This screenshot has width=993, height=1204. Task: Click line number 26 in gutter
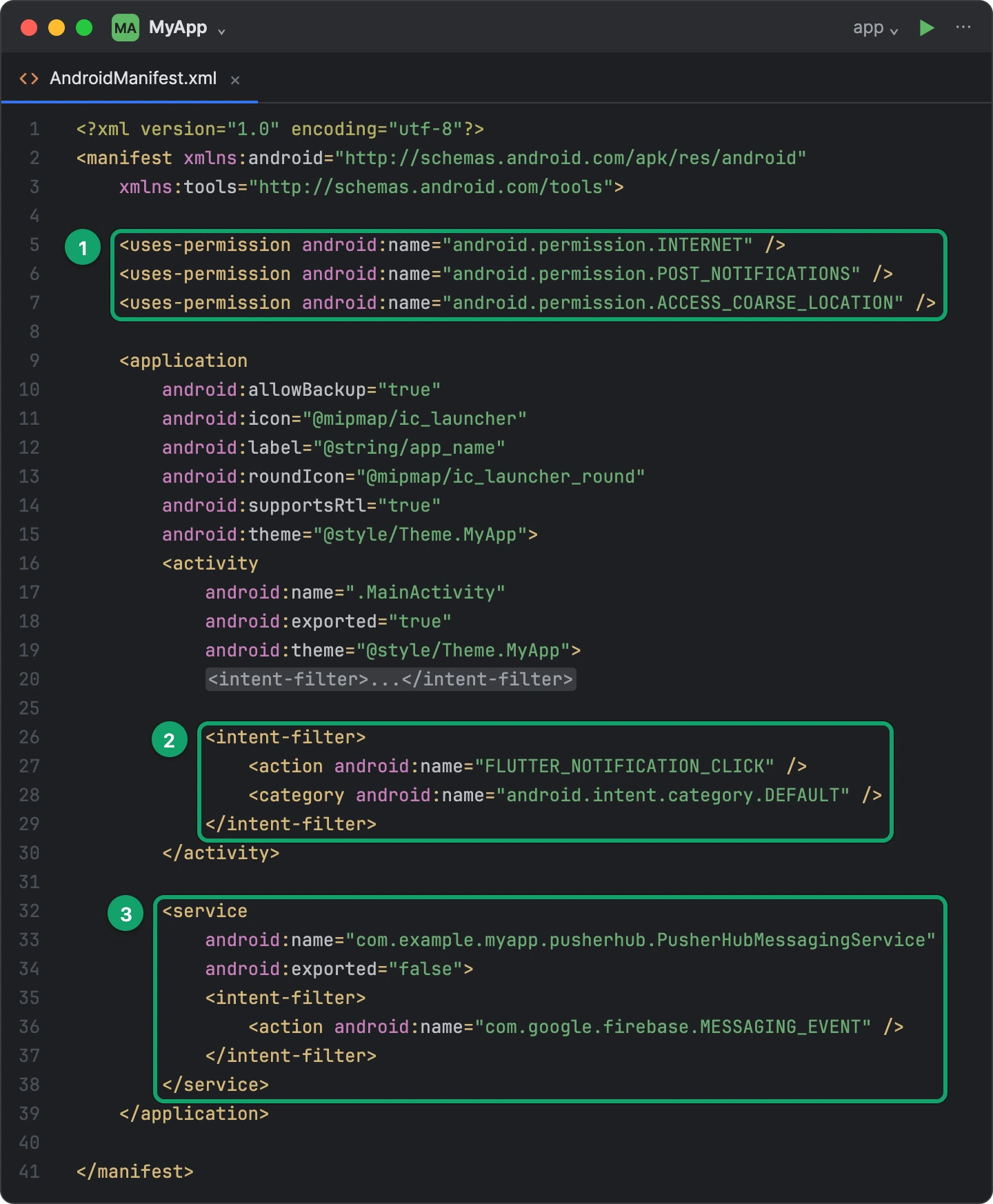[29, 737]
